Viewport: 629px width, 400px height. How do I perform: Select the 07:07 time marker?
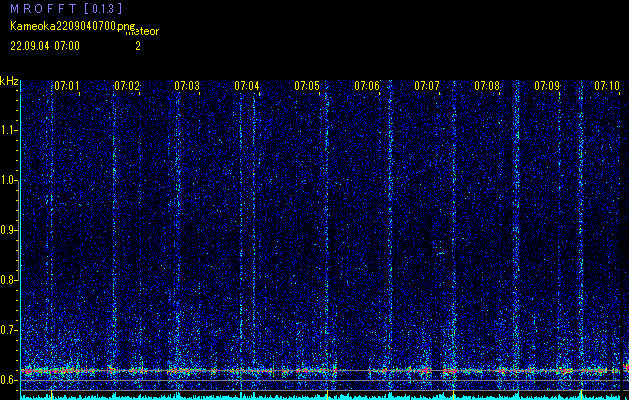coord(427,85)
